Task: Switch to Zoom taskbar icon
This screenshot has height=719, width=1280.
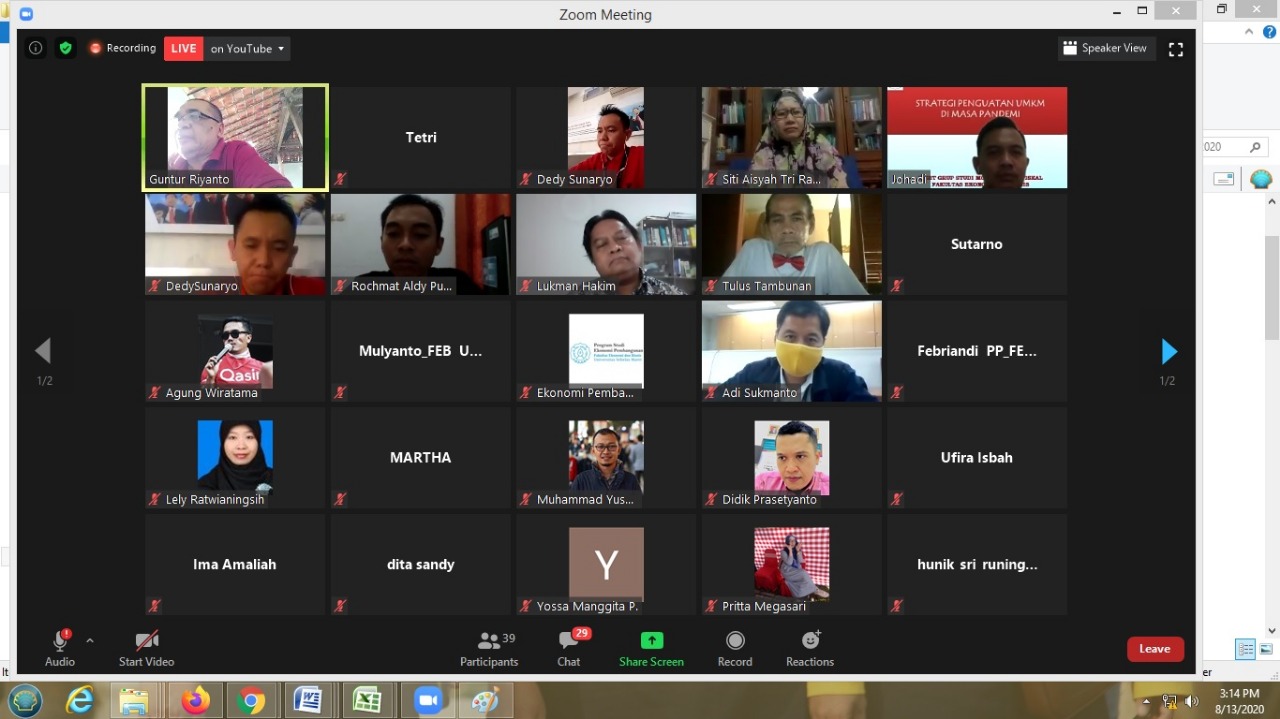Action: 429,701
